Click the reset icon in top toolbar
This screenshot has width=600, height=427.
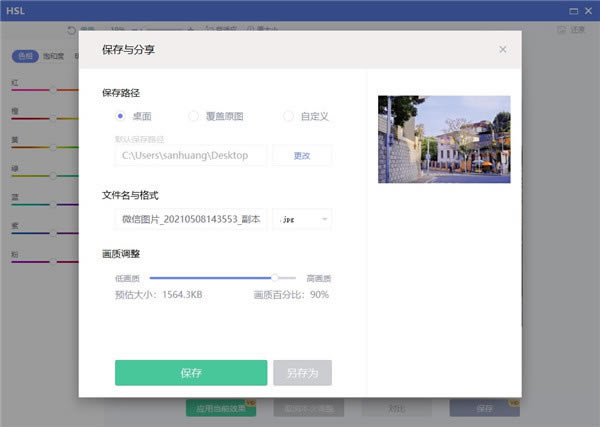(71, 30)
